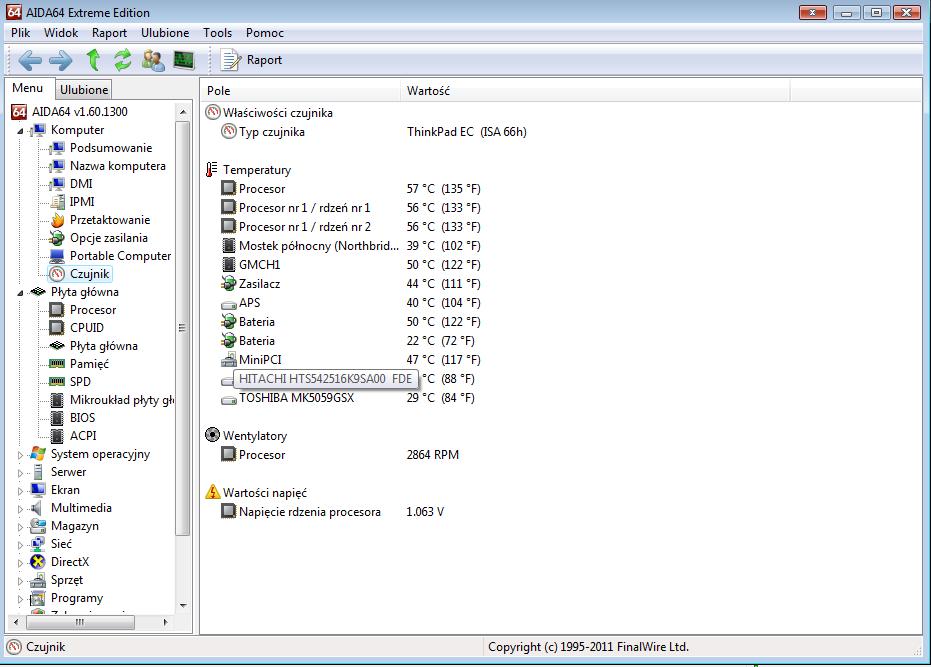
Task: Click the tree panel scroll down arrow
Action: click(183, 606)
